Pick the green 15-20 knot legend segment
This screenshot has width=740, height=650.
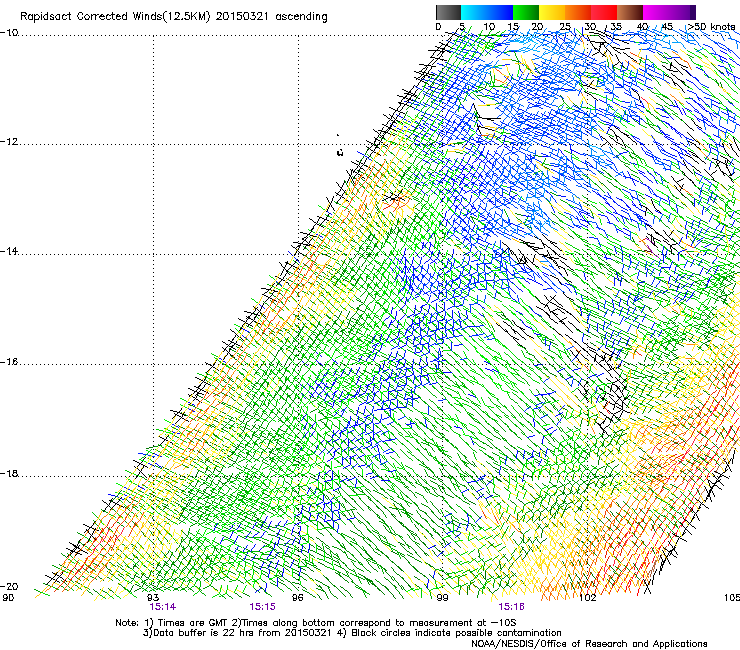(526, 12)
